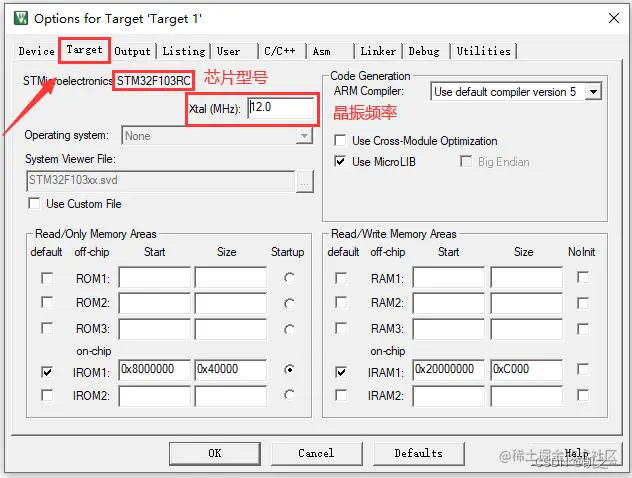Enable NoInit for RAM3
632x478 pixels.
click(583, 329)
